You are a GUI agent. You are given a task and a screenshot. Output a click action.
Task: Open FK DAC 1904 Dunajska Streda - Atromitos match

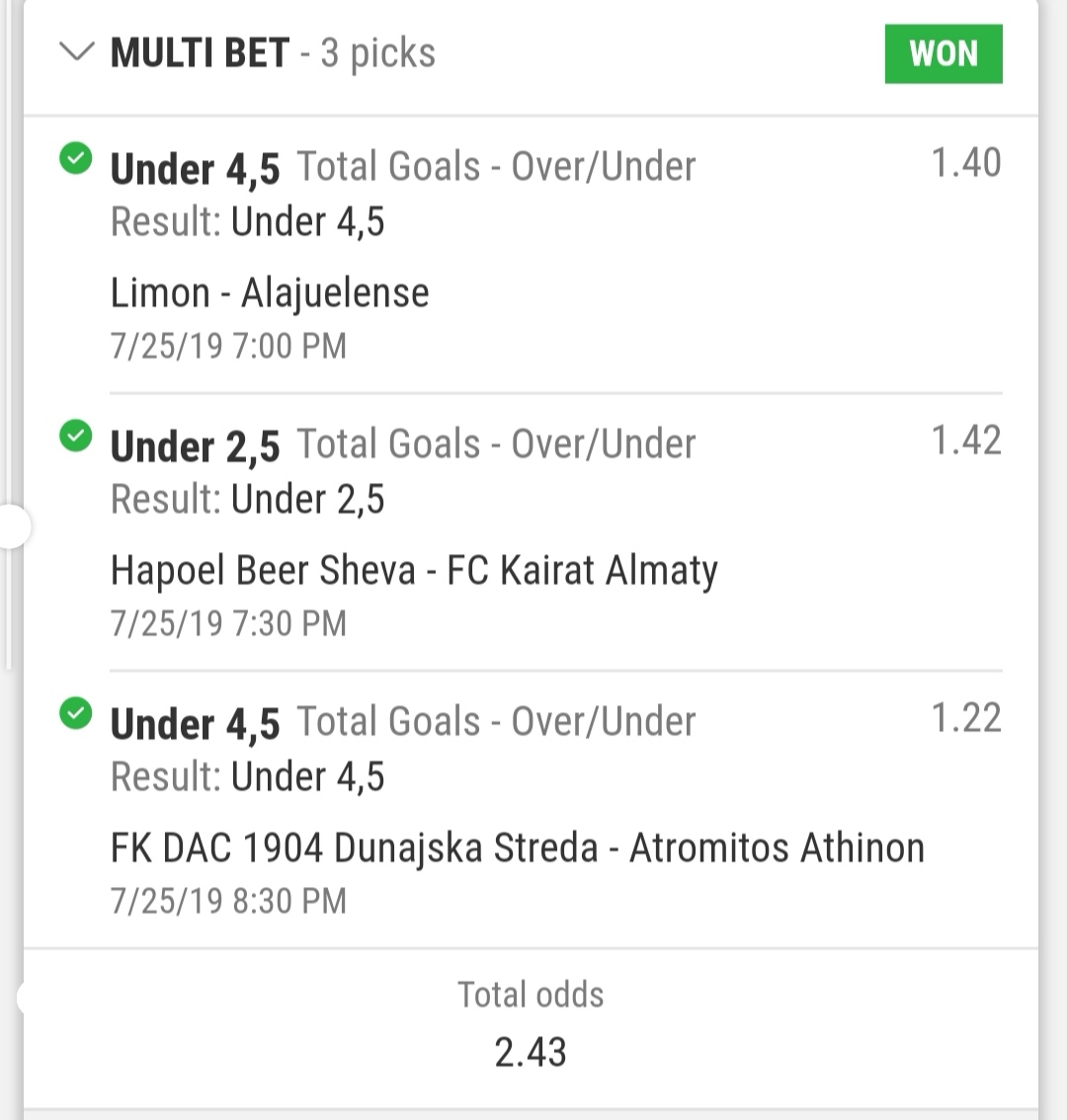tap(518, 847)
